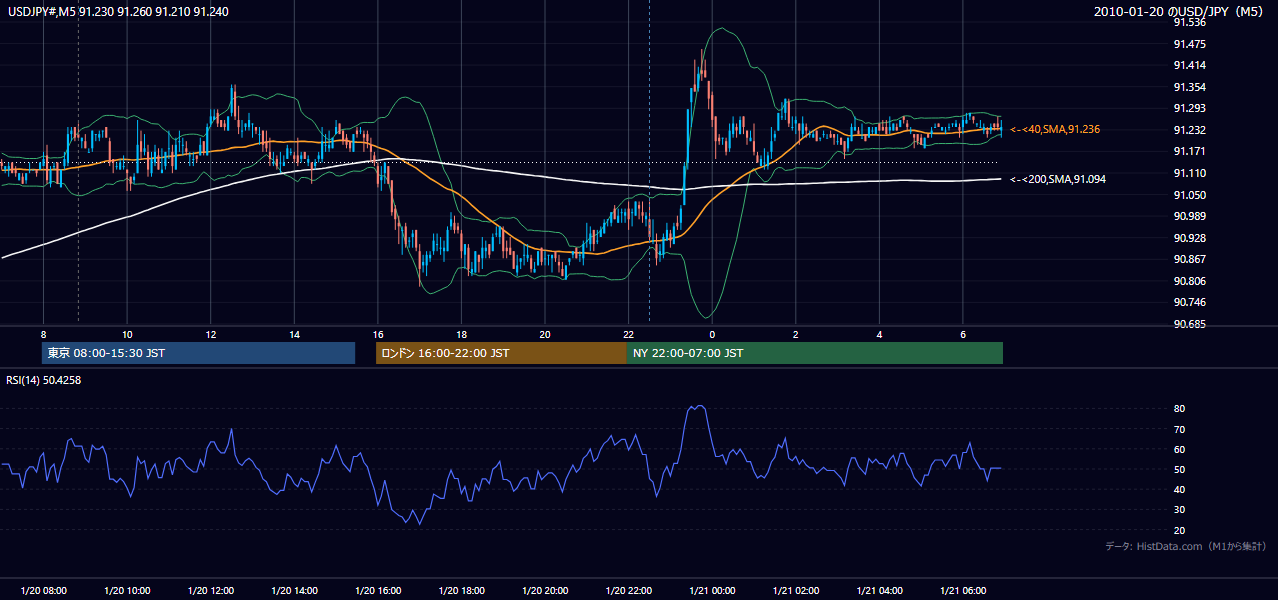Viewport: 1278px width, 600px height.
Task: Click hour label 18 under price chart
Action: 461,334
